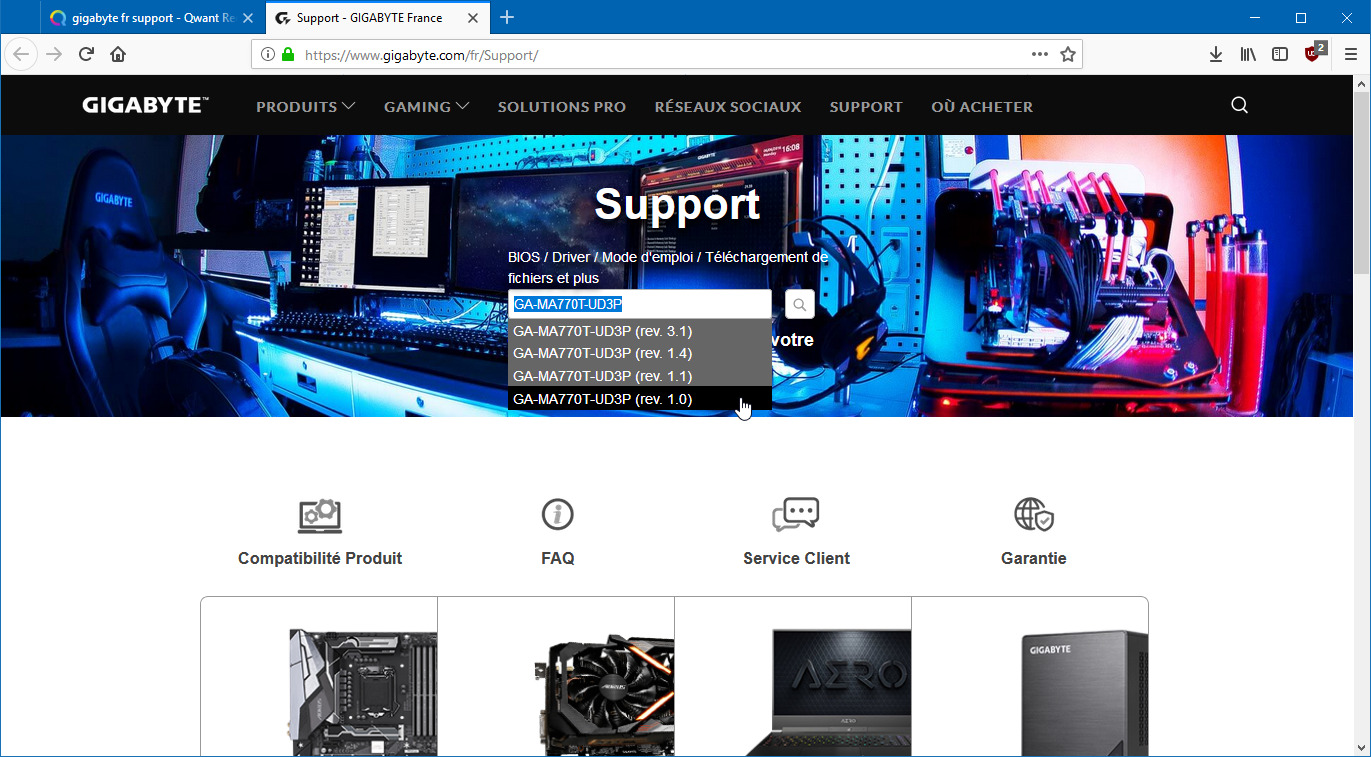Select the GIGABYTE mini PC thumbnail
Screen dimensions: 1371x757
coord(1085,692)
